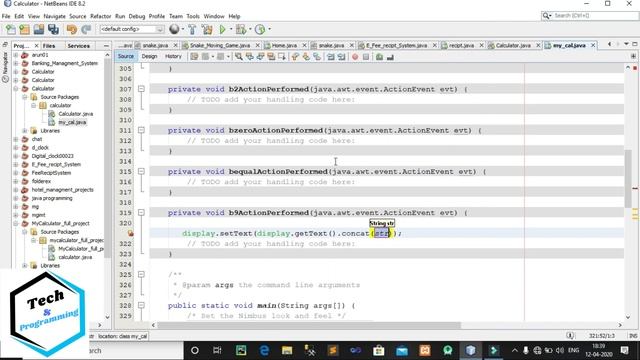Open the editor documents list dropdown arrow
This screenshot has height=360, width=640.
tap(626, 44)
